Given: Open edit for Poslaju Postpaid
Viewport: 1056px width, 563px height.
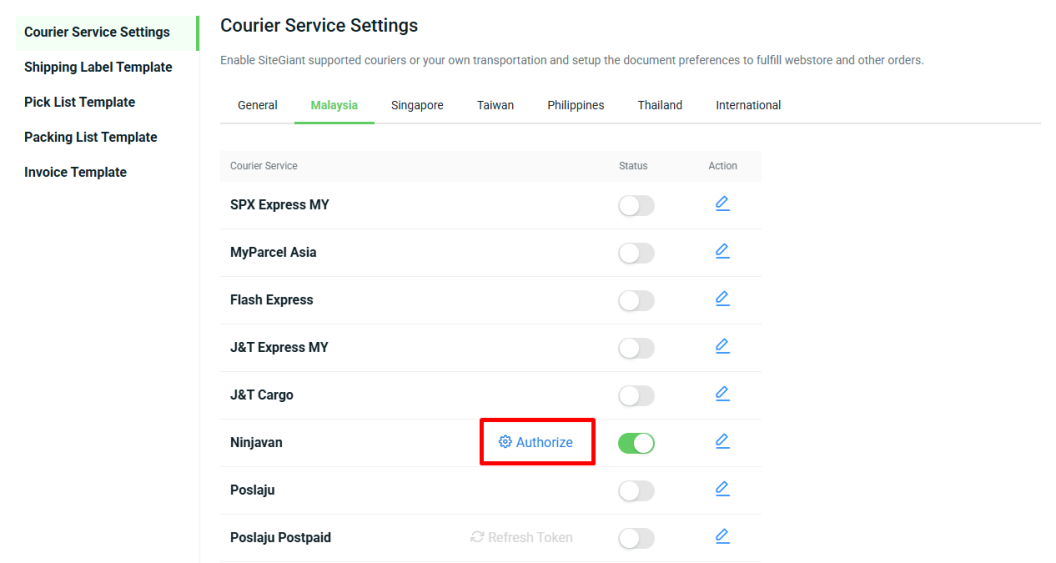Looking at the screenshot, I should point(722,536).
